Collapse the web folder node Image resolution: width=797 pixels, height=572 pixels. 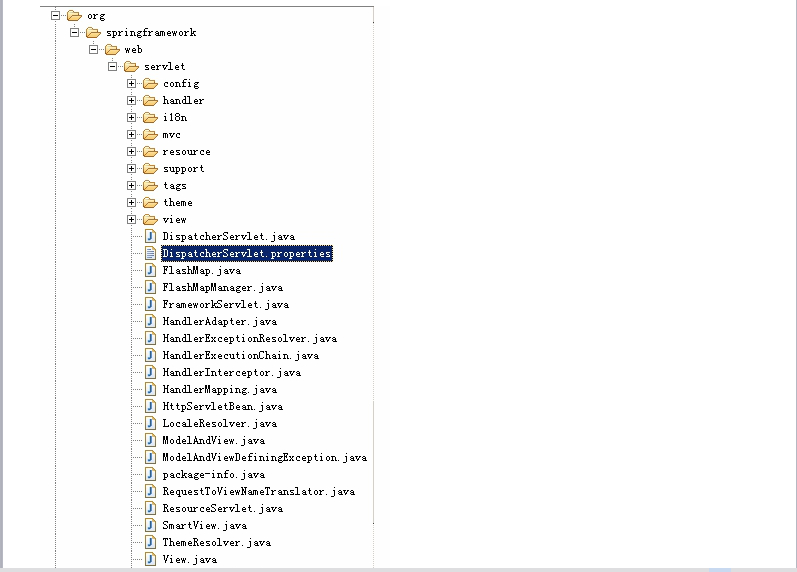click(x=94, y=50)
